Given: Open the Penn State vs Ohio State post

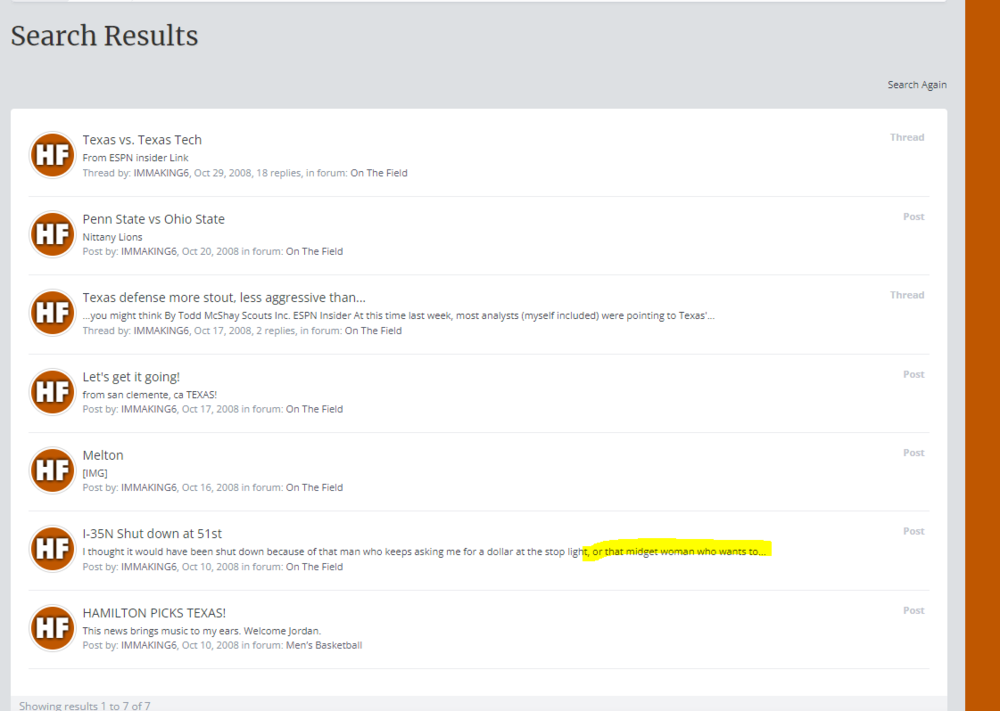Looking at the screenshot, I should tap(153, 219).
